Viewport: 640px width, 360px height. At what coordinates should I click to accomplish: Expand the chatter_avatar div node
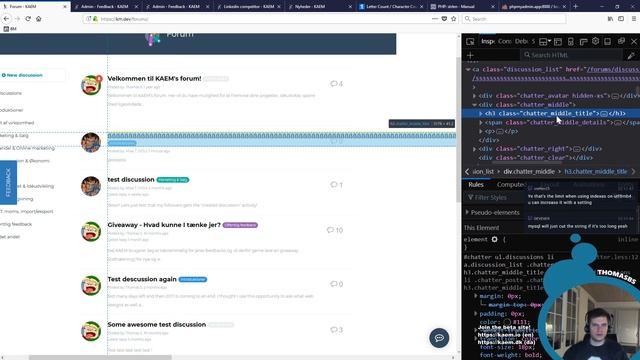tap(474, 96)
